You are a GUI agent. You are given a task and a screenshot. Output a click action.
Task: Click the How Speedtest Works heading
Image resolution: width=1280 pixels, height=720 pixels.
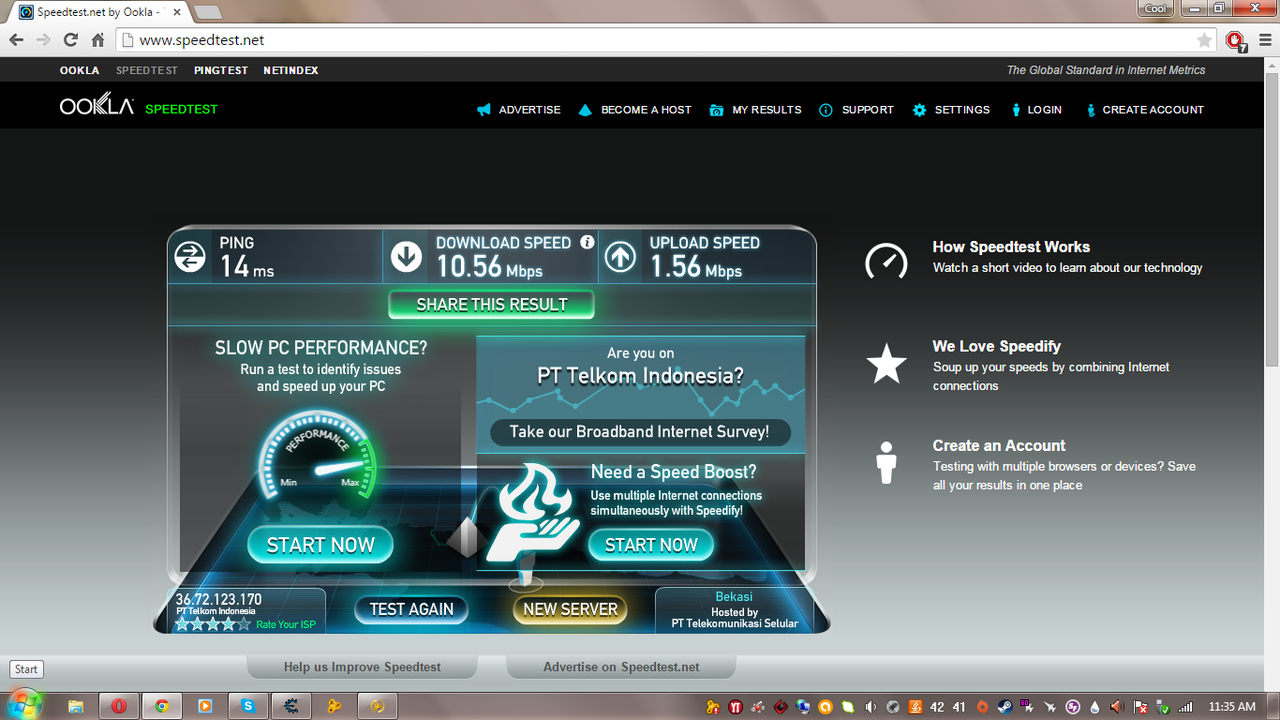pos(1011,247)
